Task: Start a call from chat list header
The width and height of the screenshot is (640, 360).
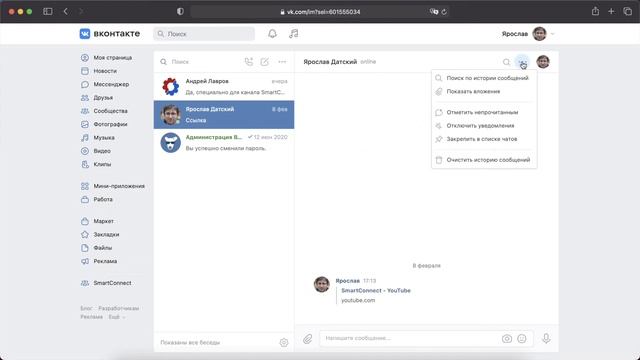Action: coord(249,62)
